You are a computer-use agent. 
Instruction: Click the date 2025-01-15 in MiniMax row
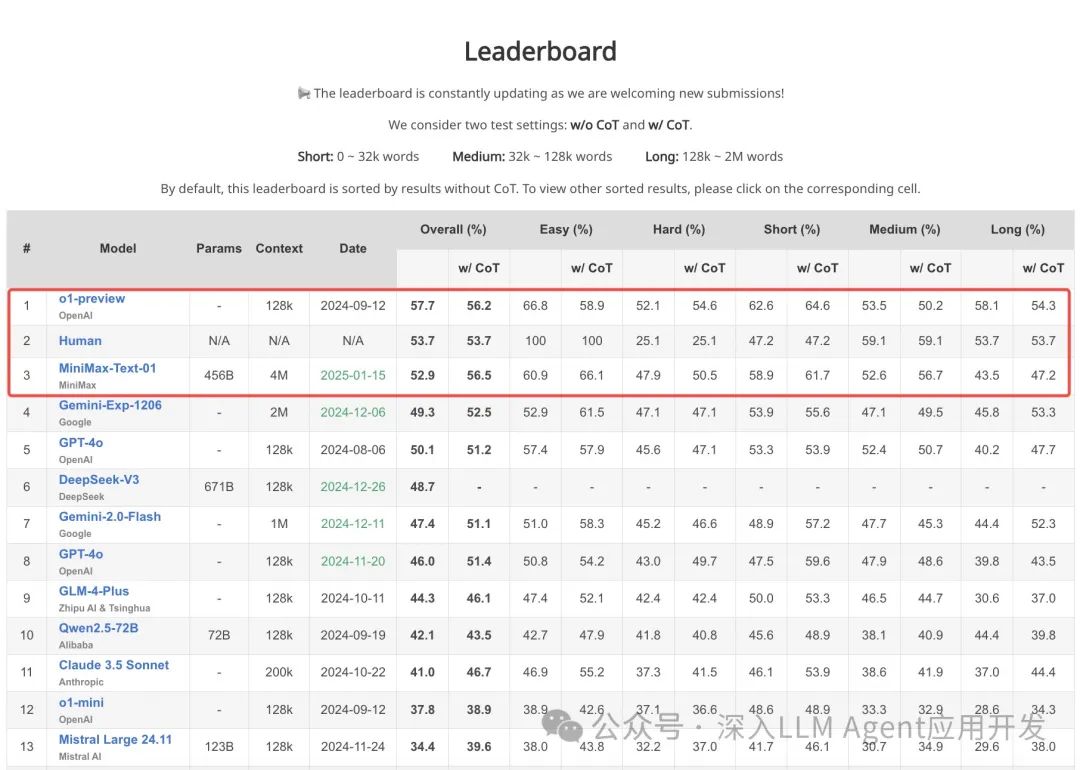point(353,375)
